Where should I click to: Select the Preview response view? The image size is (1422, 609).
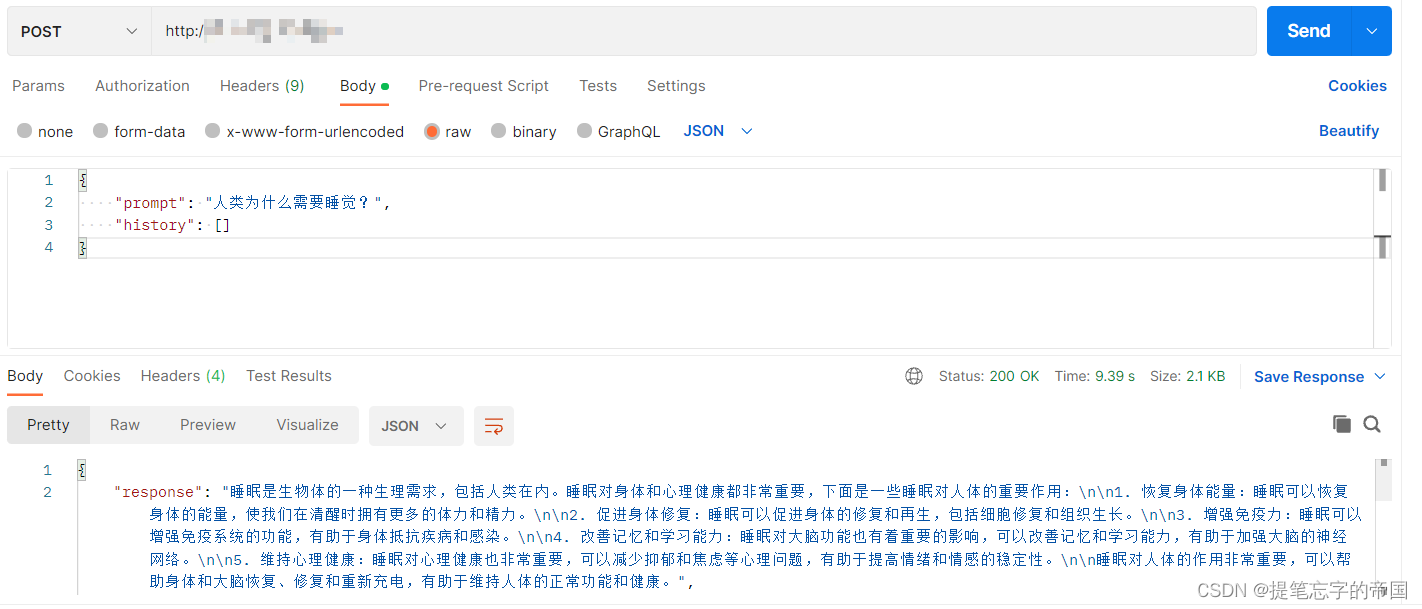click(x=208, y=425)
